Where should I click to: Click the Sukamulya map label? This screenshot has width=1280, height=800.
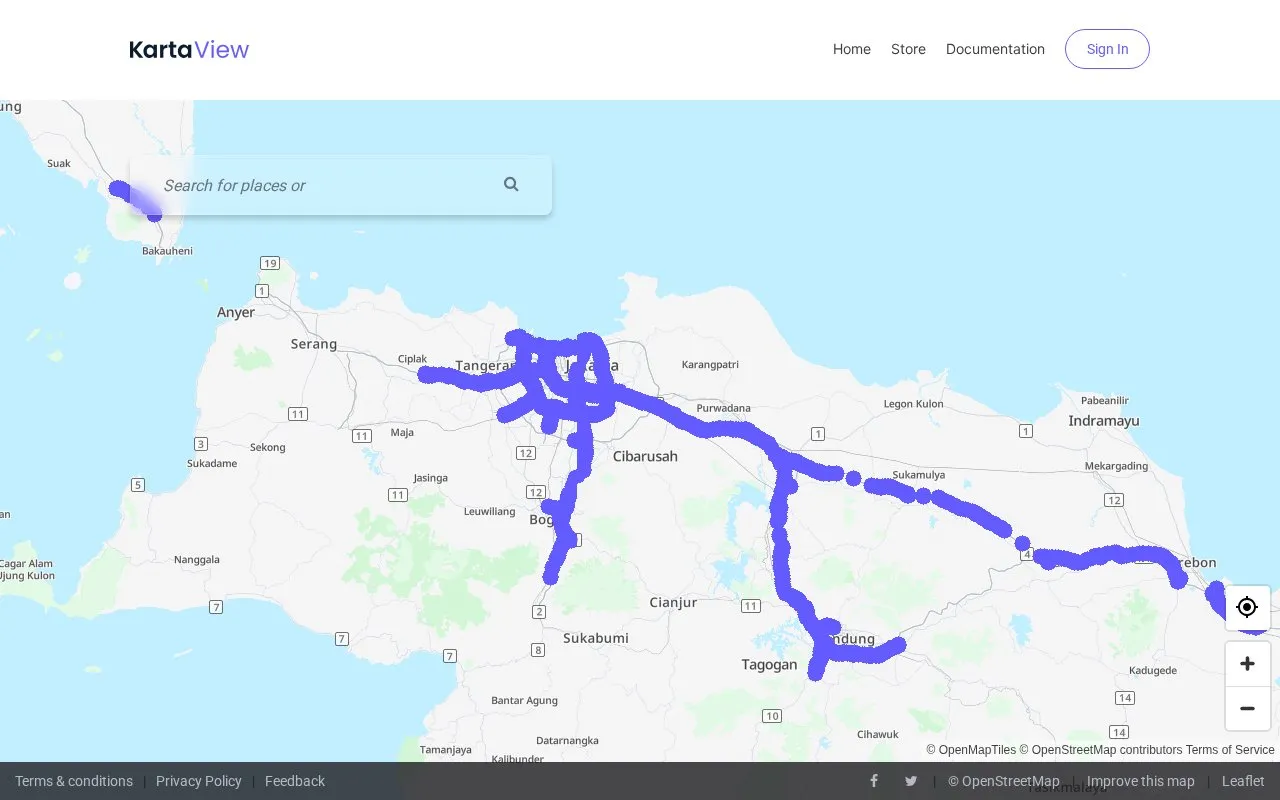click(x=919, y=475)
